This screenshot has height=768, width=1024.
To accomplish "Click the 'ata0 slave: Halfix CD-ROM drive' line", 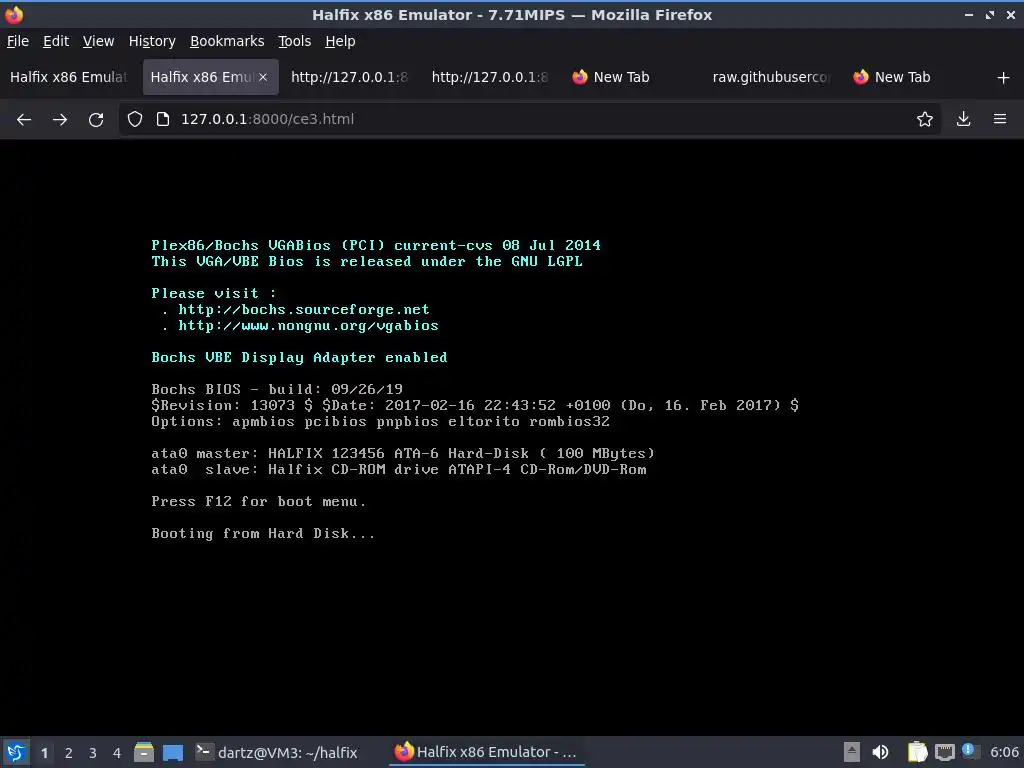I will pyautogui.click(x=398, y=470).
